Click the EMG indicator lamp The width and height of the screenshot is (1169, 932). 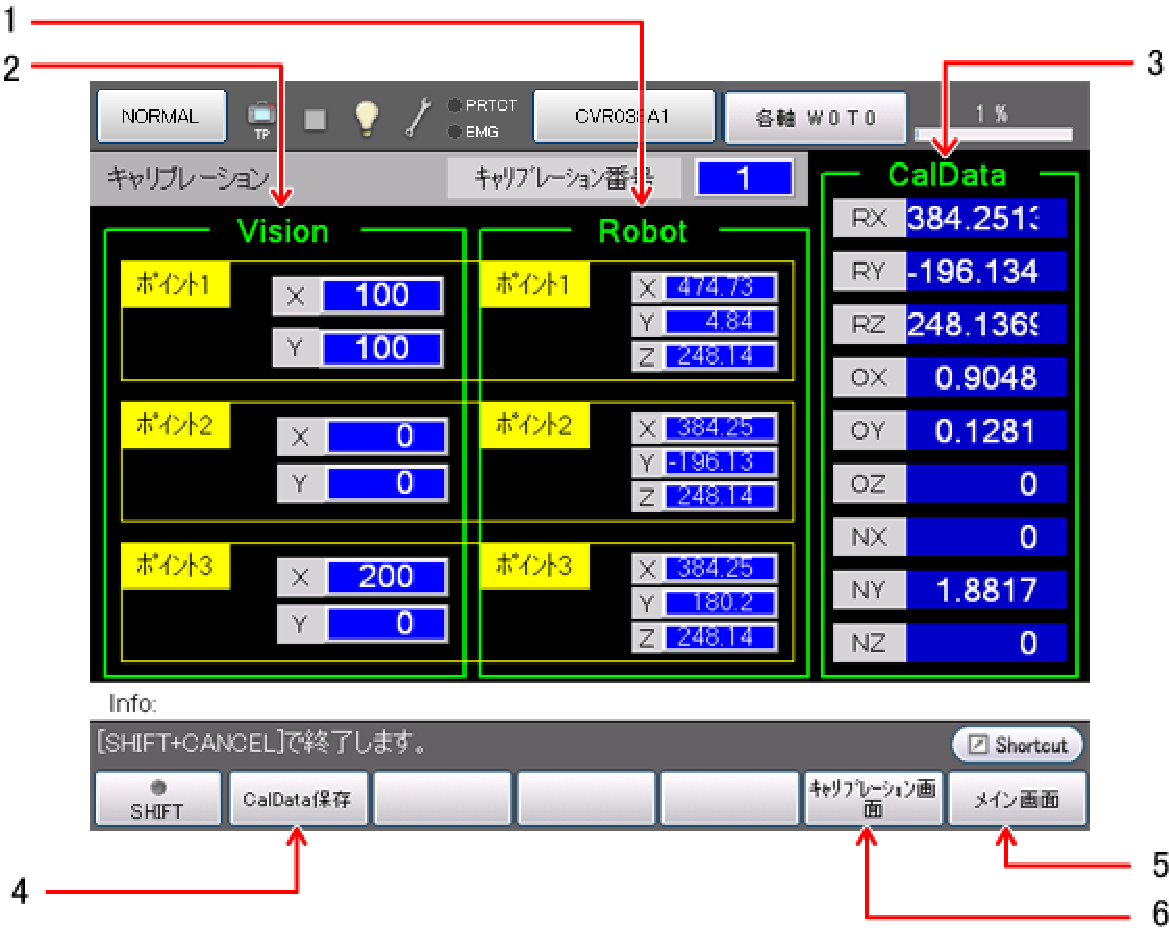coord(454,131)
